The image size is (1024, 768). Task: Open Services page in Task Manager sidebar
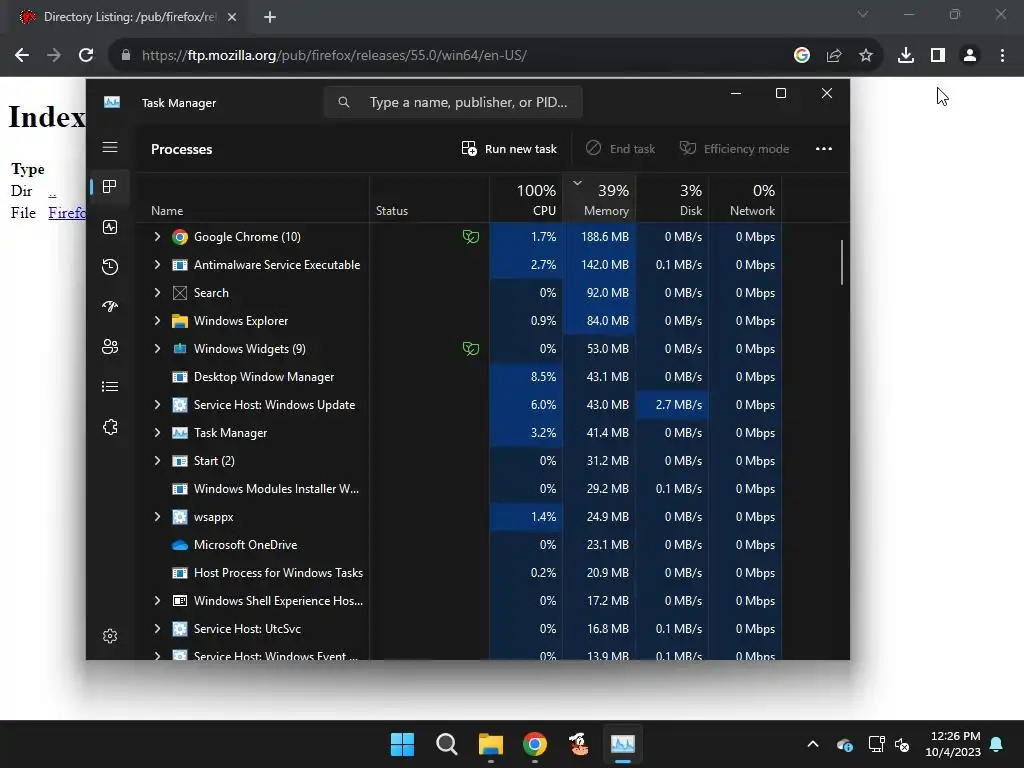pos(110,427)
